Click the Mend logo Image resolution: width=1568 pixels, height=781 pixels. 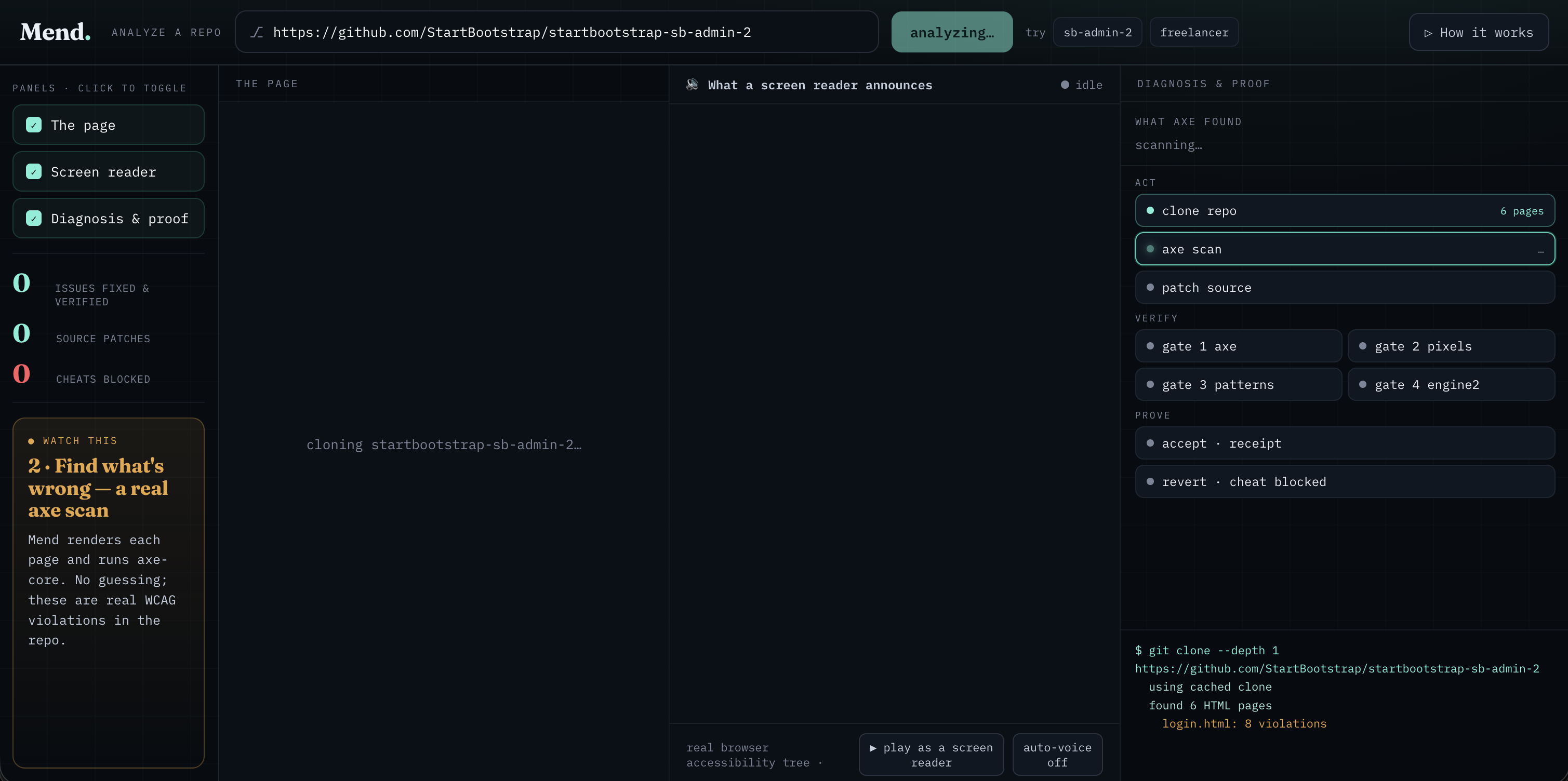(56, 32)
